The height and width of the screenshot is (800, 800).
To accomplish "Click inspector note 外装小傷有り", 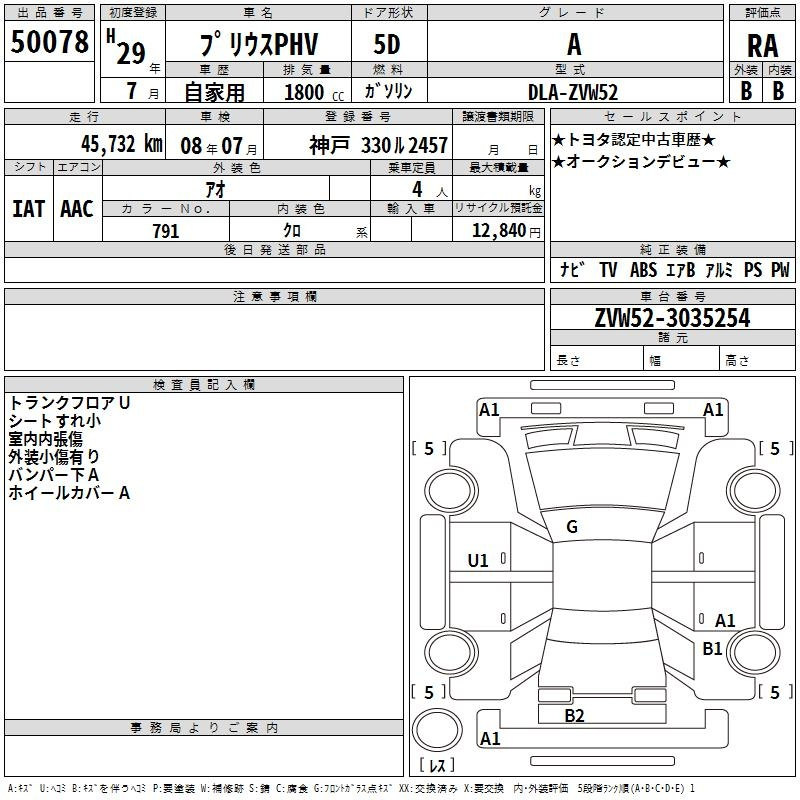I will (x=54, y=457).
